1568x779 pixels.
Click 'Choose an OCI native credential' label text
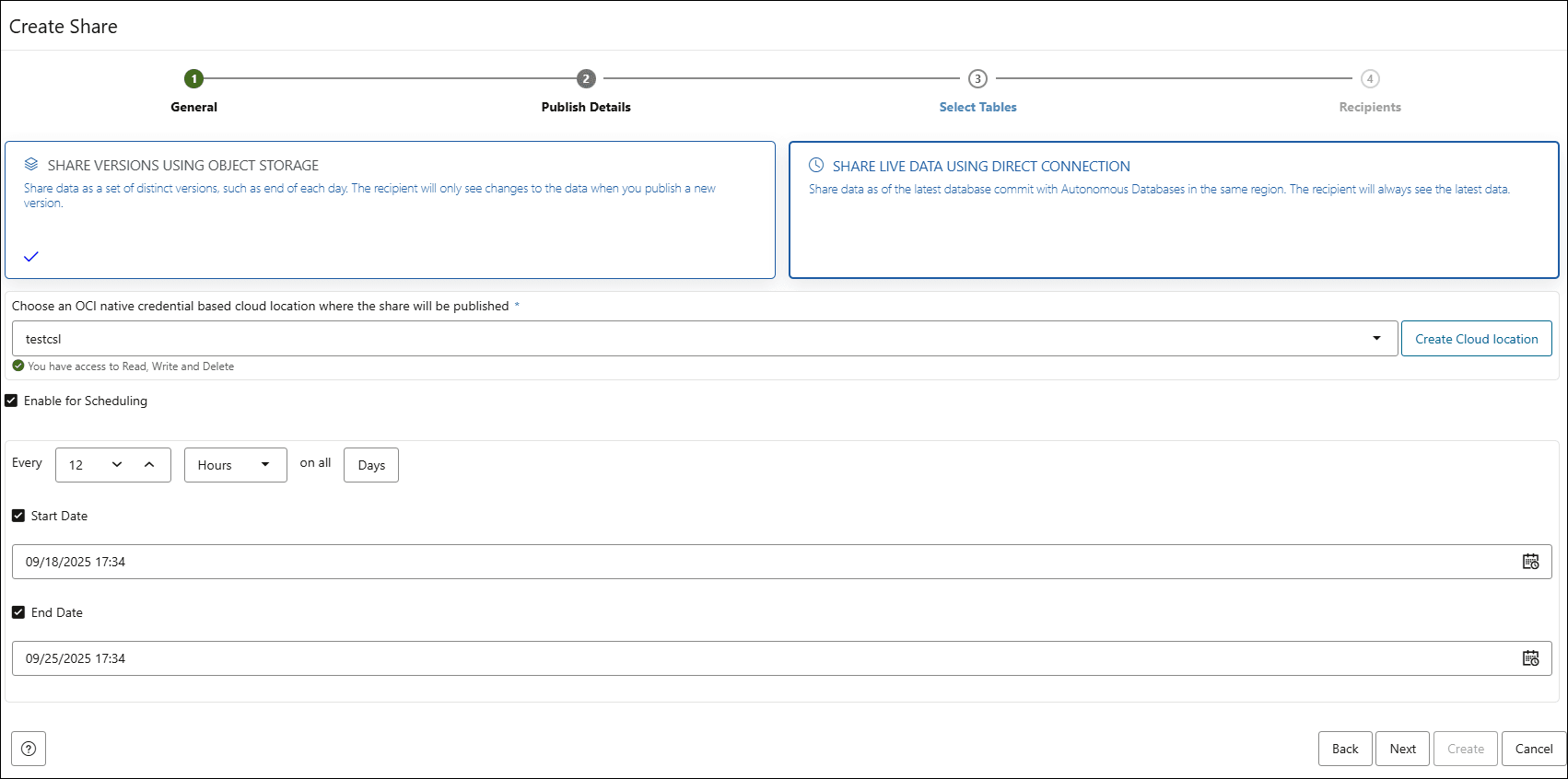261,306
